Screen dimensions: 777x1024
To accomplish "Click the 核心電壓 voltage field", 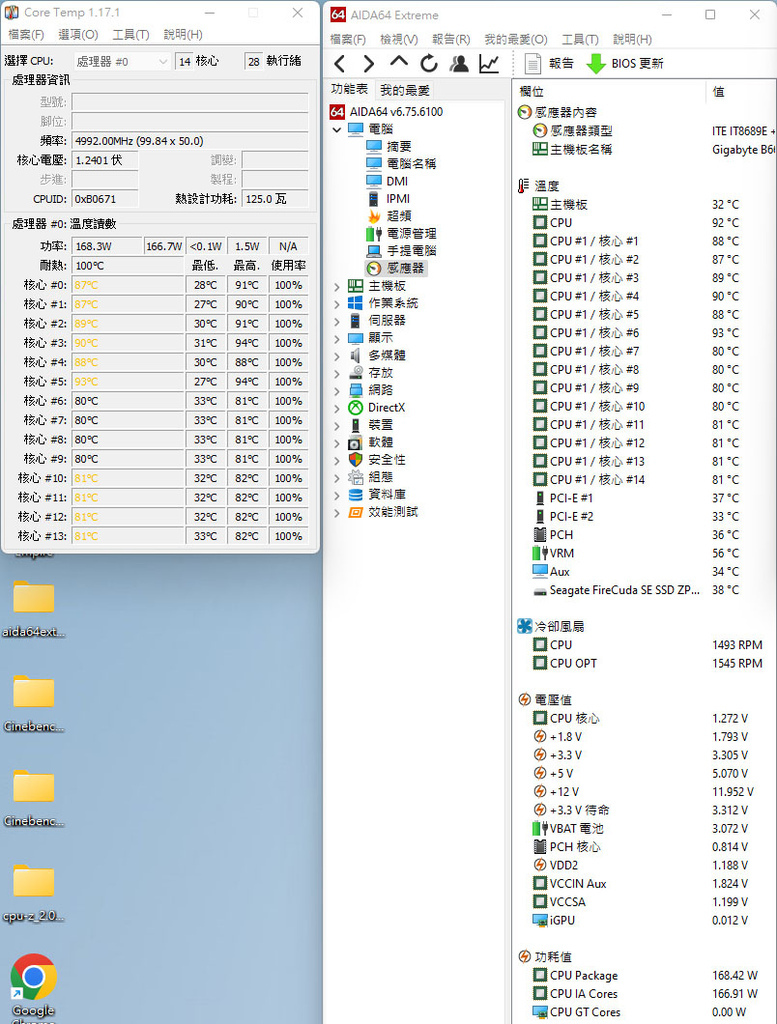I will [105, 160].
